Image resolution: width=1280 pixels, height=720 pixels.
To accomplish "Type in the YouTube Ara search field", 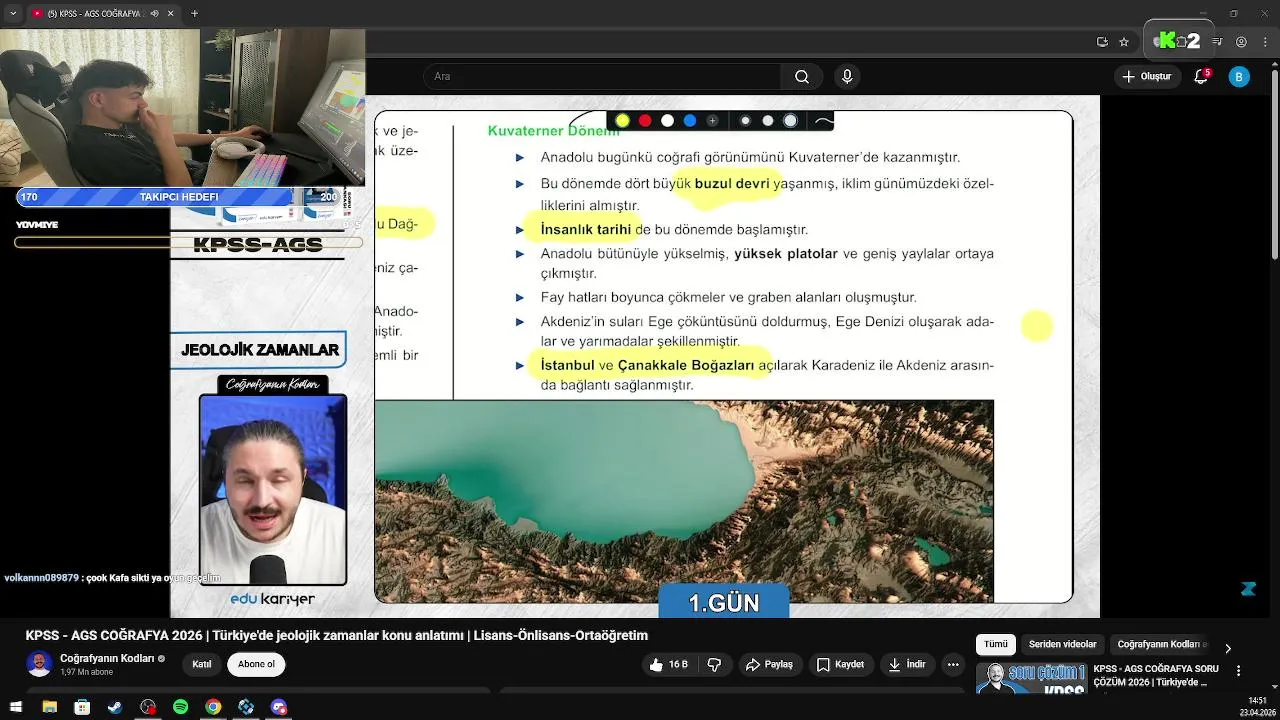I will click(602, 77).
